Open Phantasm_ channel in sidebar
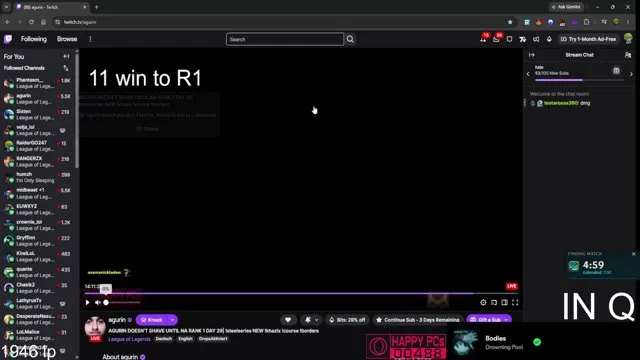Screen dimensions: 640x360 (38, 83)
